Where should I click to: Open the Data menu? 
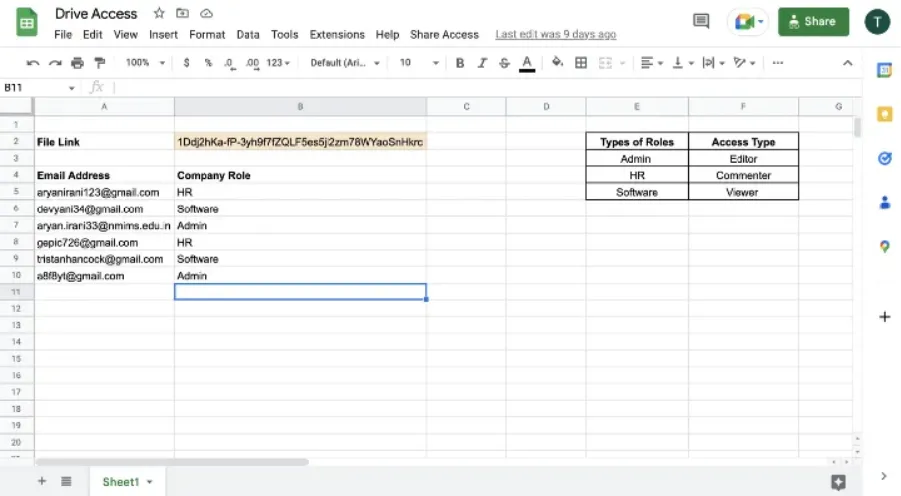[248, 34]
